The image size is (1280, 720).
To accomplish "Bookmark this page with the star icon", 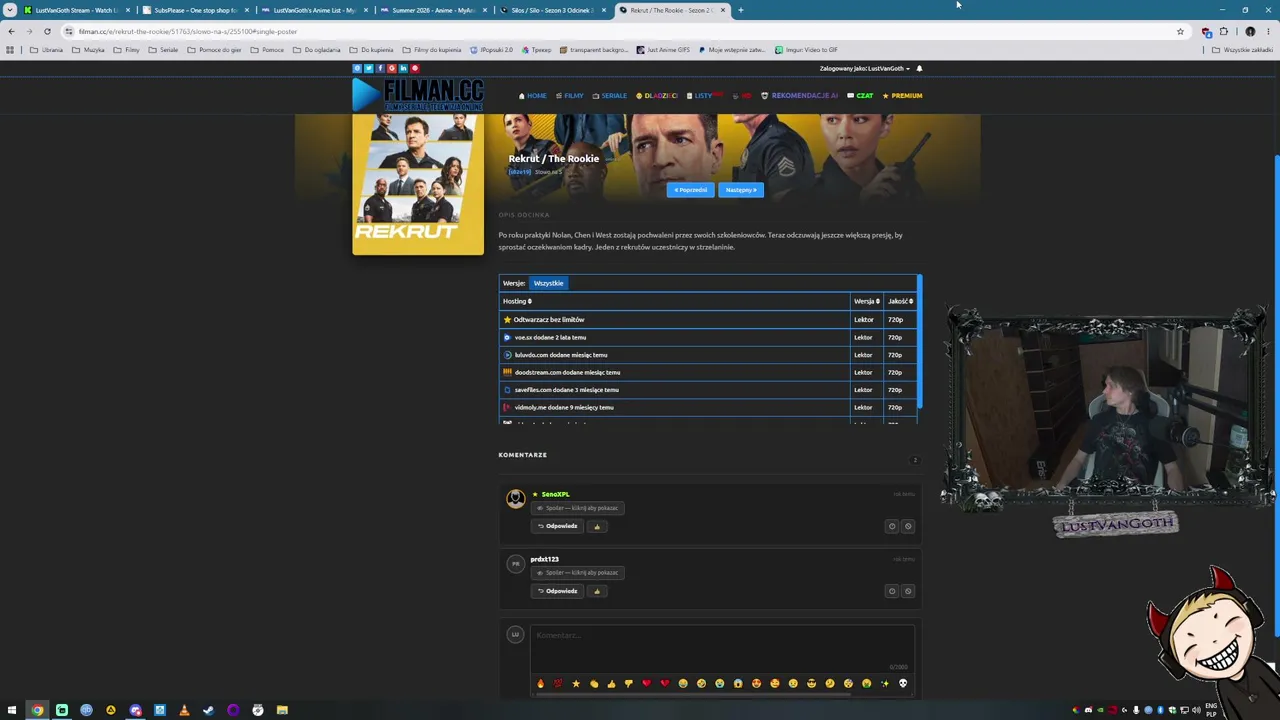I will [1180, 31].
